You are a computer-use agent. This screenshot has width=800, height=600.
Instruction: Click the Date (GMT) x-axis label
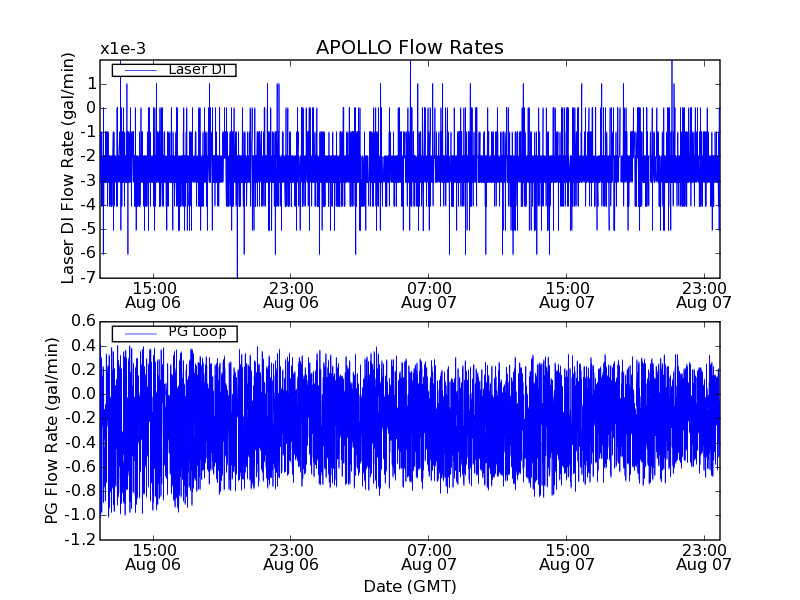(x=409, y=586)
